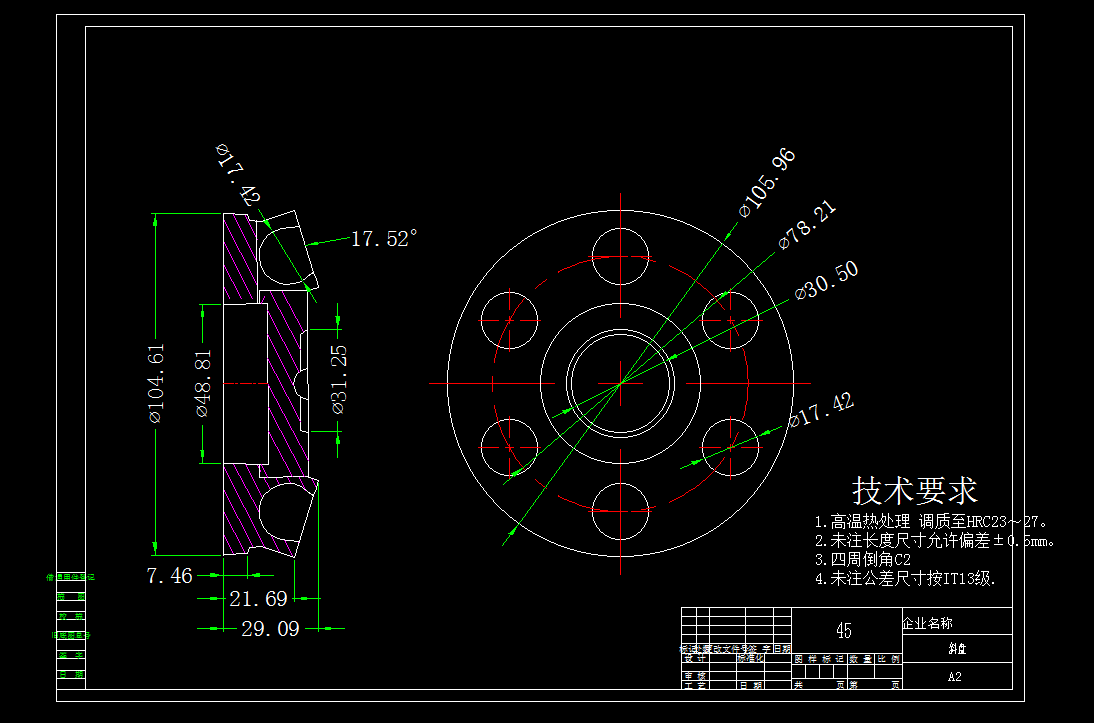Select the ø30.50 center bore dimension
The width and height of the screenshot is (1094, 723).
click(827, 281)
